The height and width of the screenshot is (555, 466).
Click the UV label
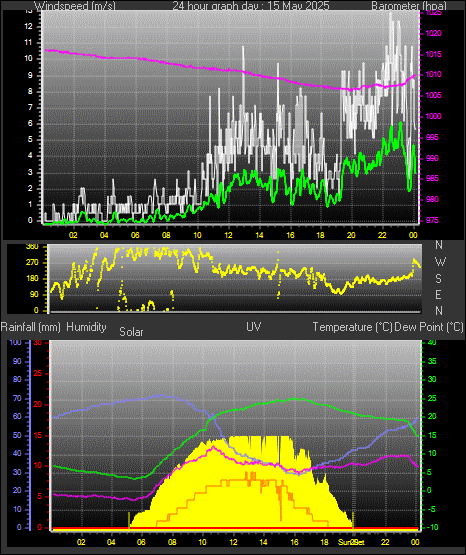click(x=253, y=327)
